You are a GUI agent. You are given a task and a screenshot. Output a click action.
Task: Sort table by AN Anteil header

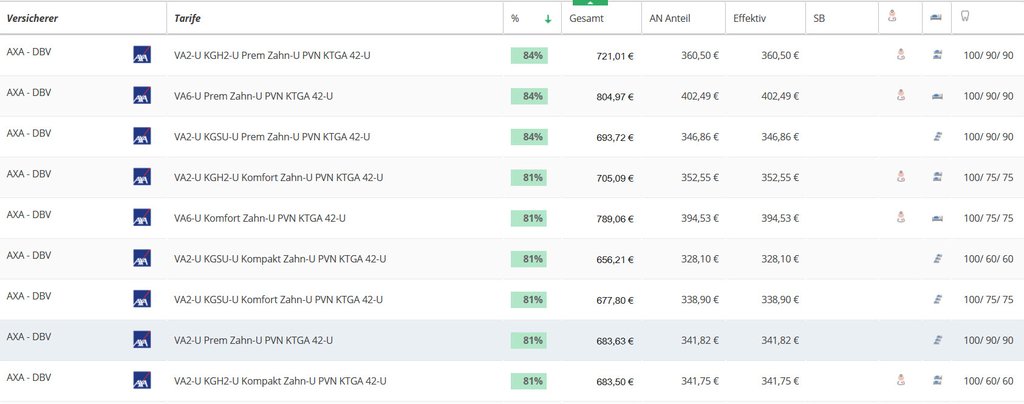point(670,18)
